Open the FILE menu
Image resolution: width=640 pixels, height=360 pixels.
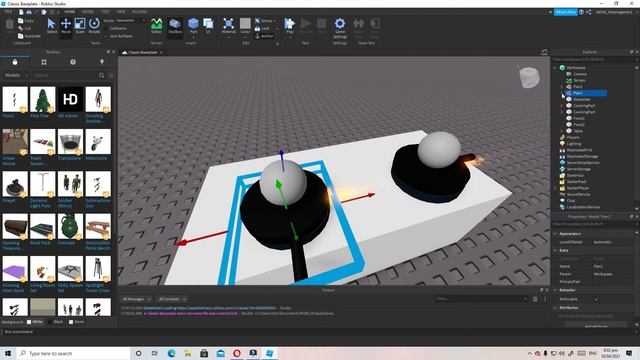[8, 12]
